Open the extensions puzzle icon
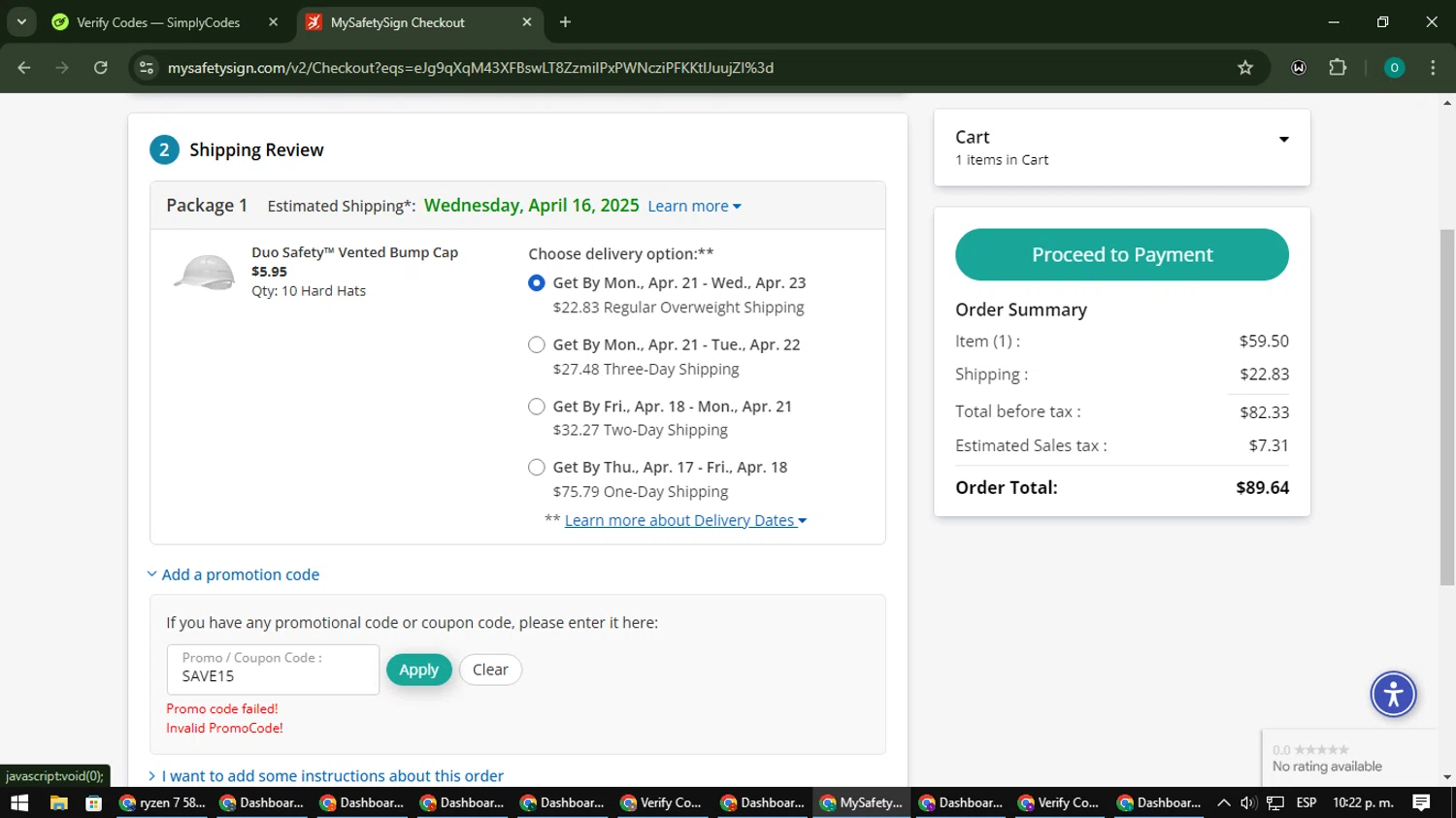The height and width of the screenshot is (818, 1456). coord(1338,68)
